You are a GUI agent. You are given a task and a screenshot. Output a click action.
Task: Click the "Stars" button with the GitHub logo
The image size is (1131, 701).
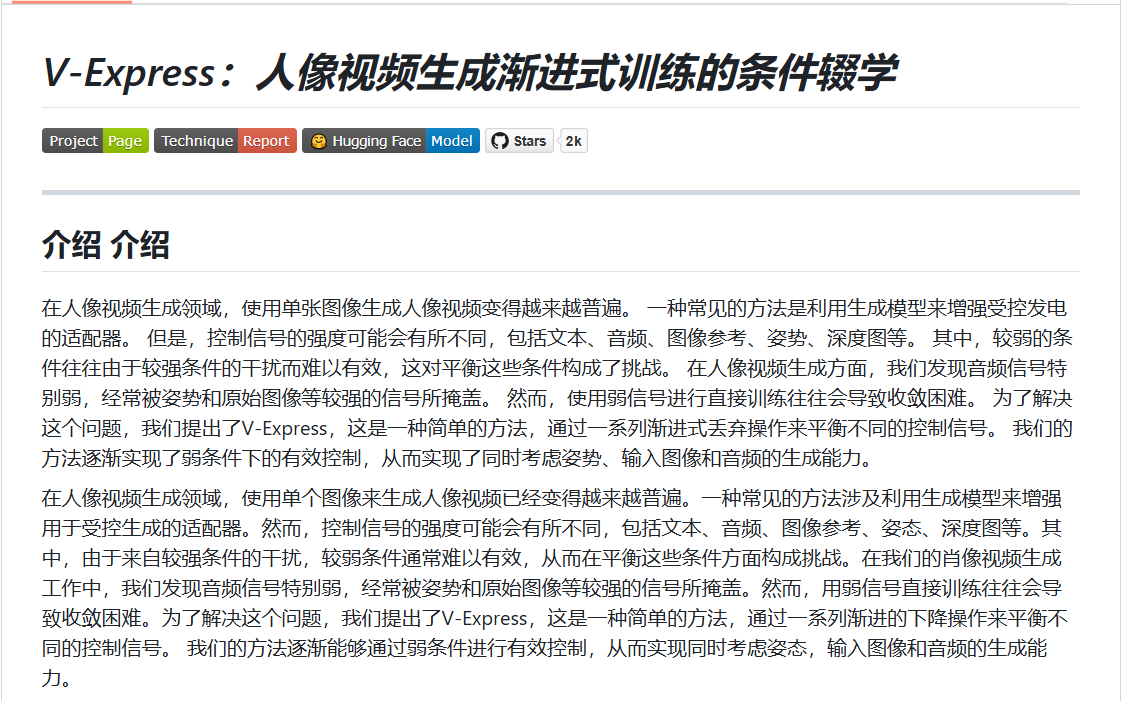tap(519, 140)
